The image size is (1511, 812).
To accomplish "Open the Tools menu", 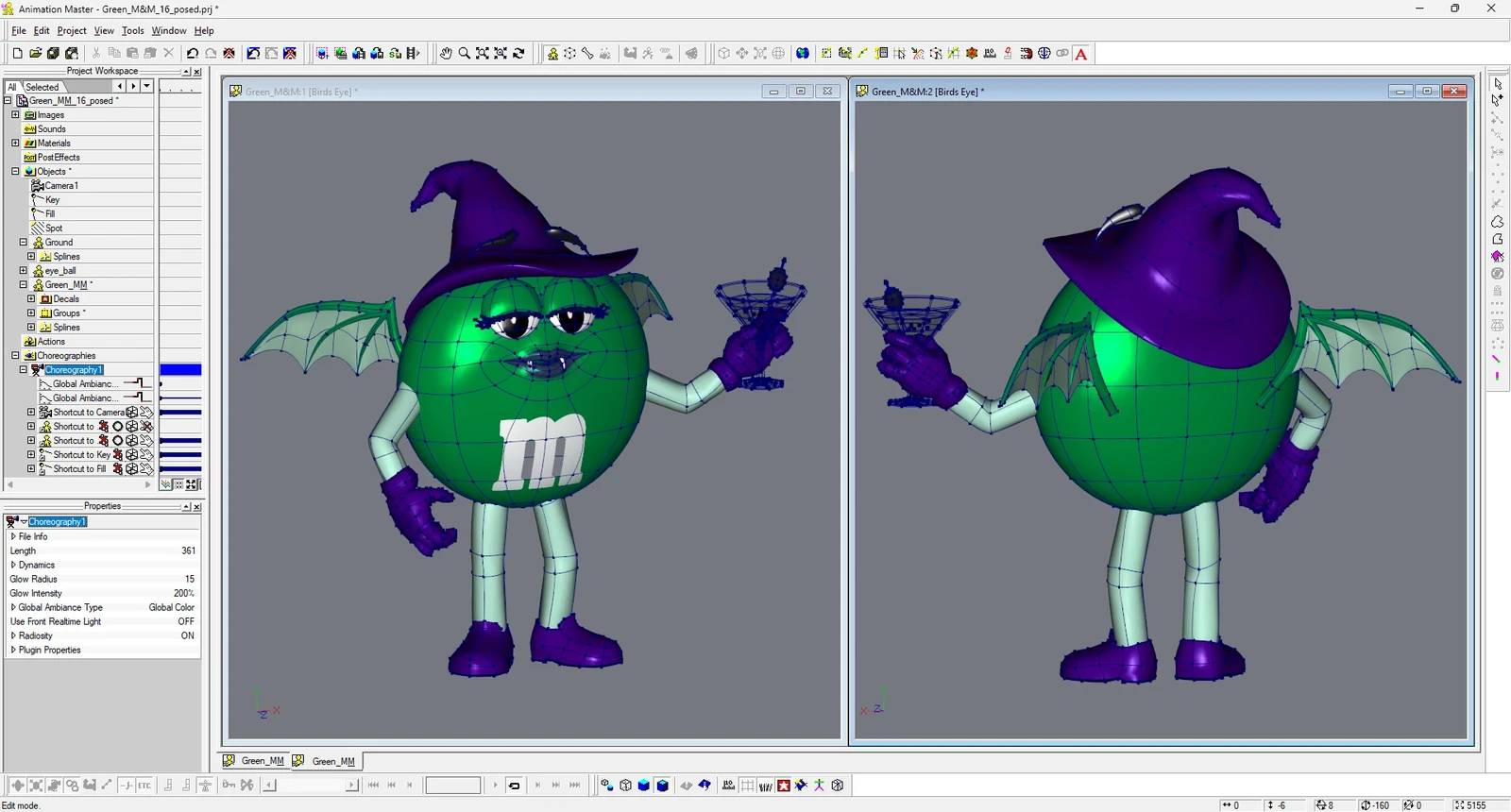I will tap(132, 31).
